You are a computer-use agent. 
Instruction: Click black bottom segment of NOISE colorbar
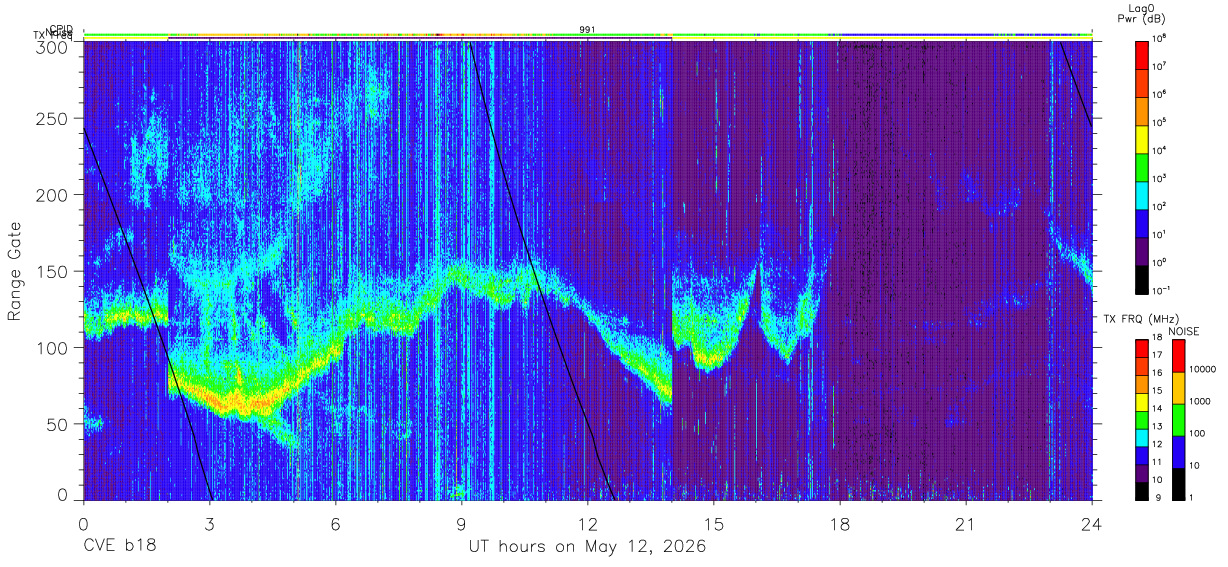pyautogui.click(x=1177, y=482)
